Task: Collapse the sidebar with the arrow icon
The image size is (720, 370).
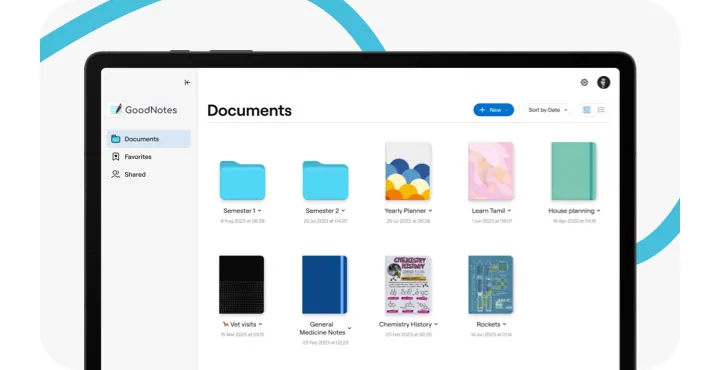Action: (187, 83)
